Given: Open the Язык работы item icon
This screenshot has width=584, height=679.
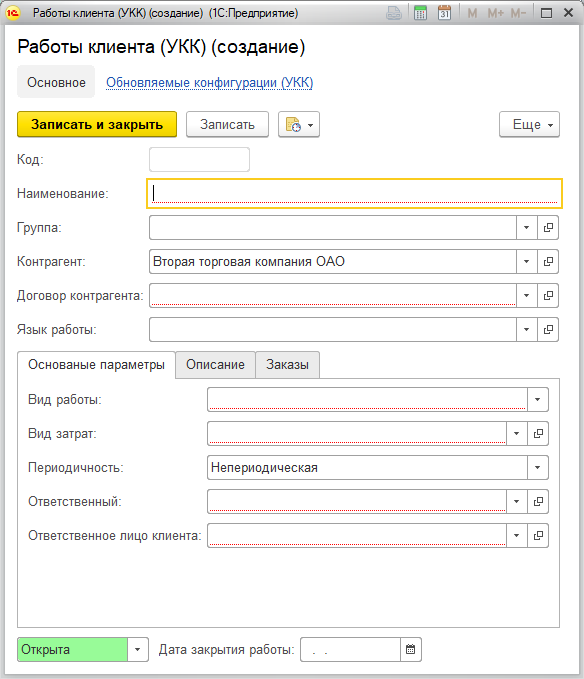Looking at the screenshot, I should coord(548,330).
